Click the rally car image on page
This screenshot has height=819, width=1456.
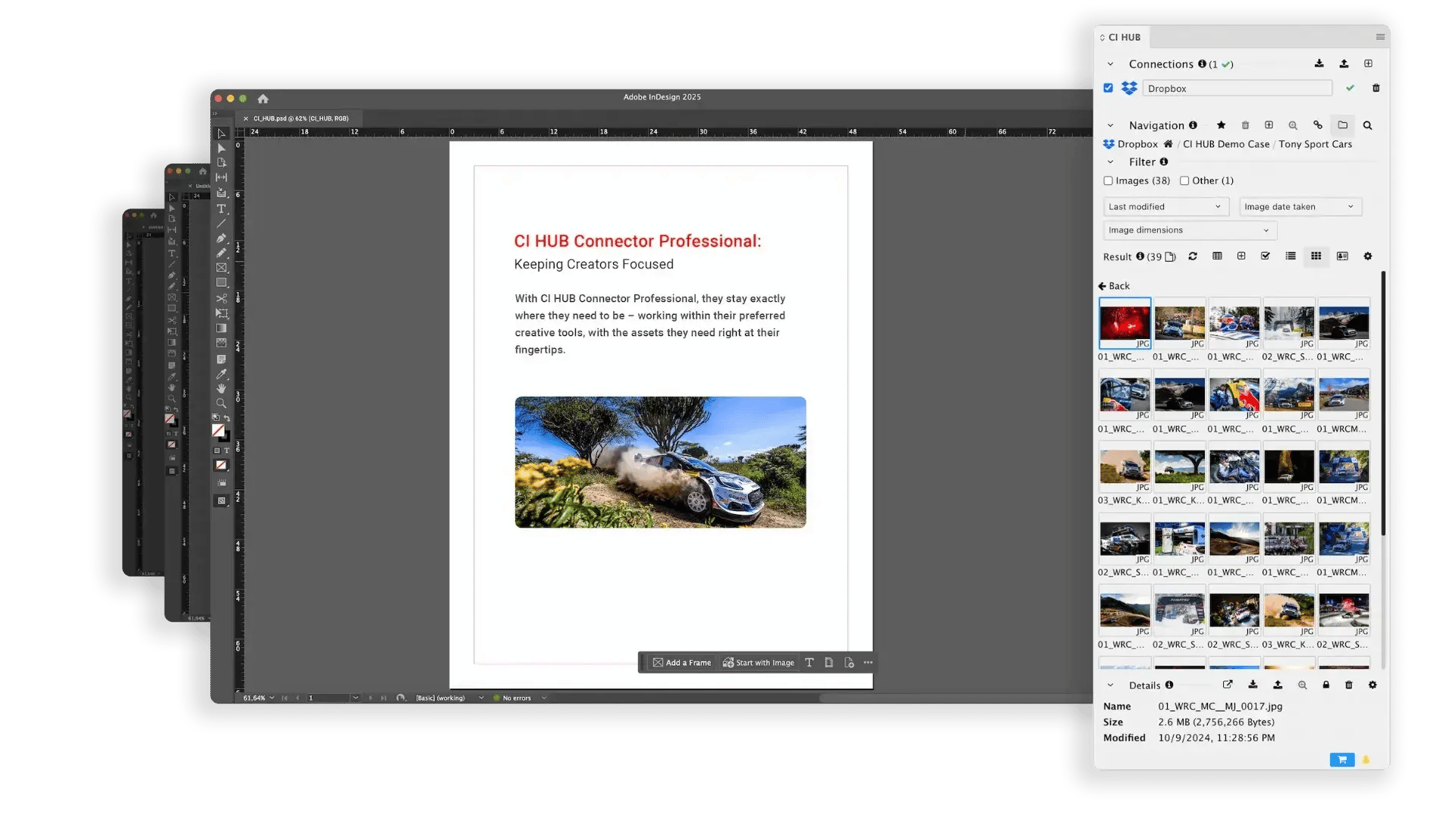click(660, 463)
